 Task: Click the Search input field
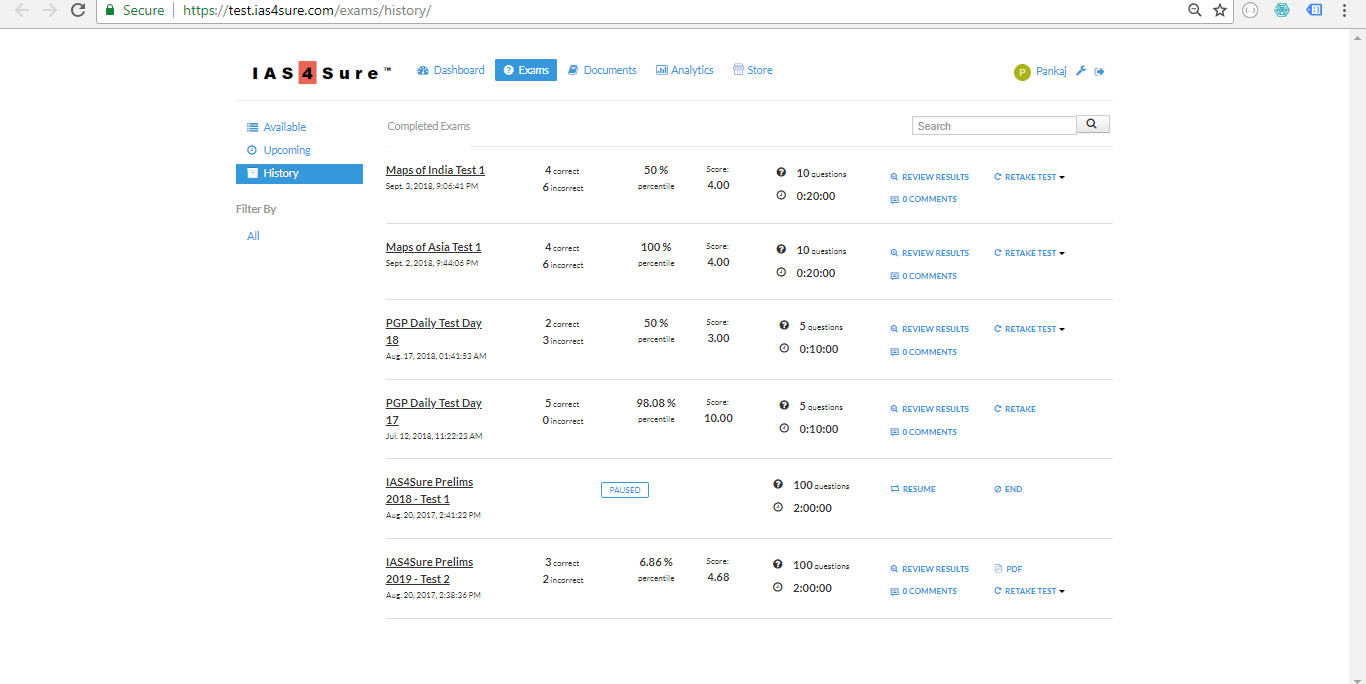tap(994, 126)
